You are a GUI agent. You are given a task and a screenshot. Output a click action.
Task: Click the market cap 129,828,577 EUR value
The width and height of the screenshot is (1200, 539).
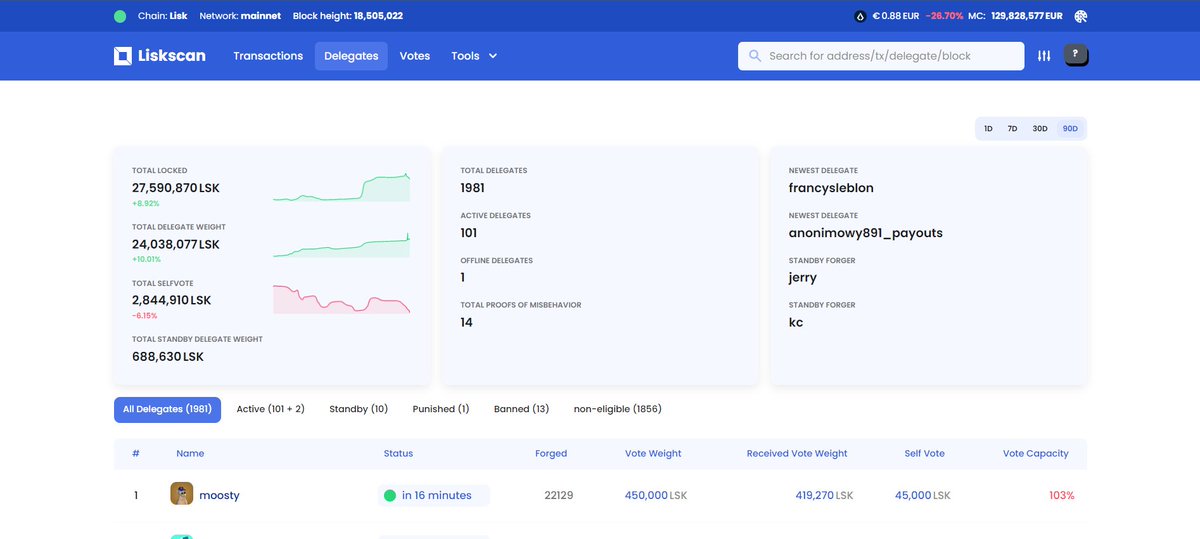click(1027, 16)
